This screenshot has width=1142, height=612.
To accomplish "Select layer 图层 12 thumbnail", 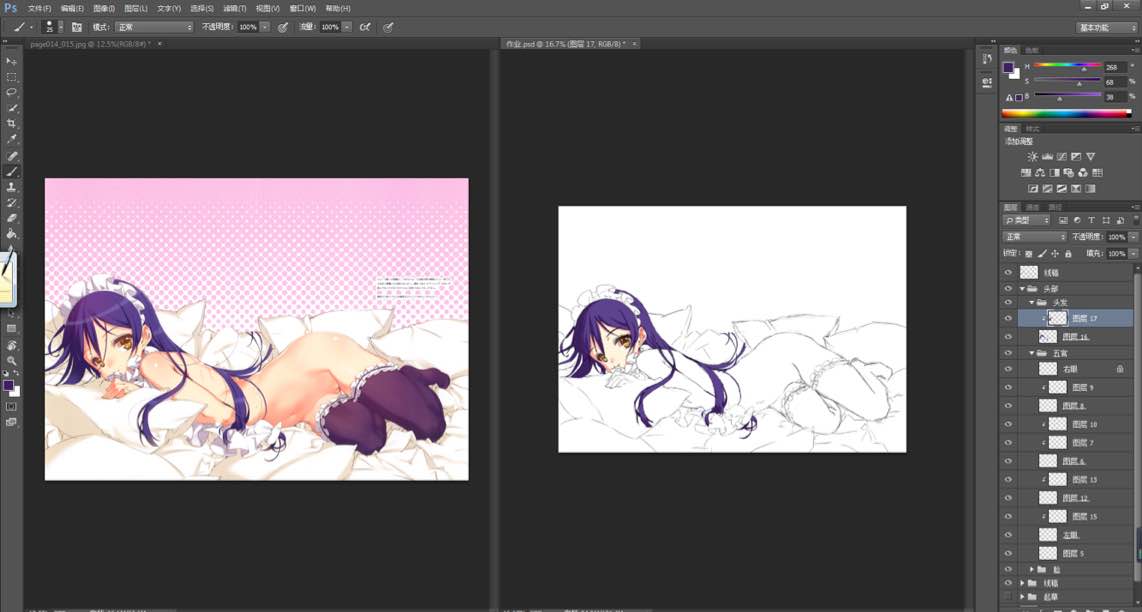I will 1047,498.
